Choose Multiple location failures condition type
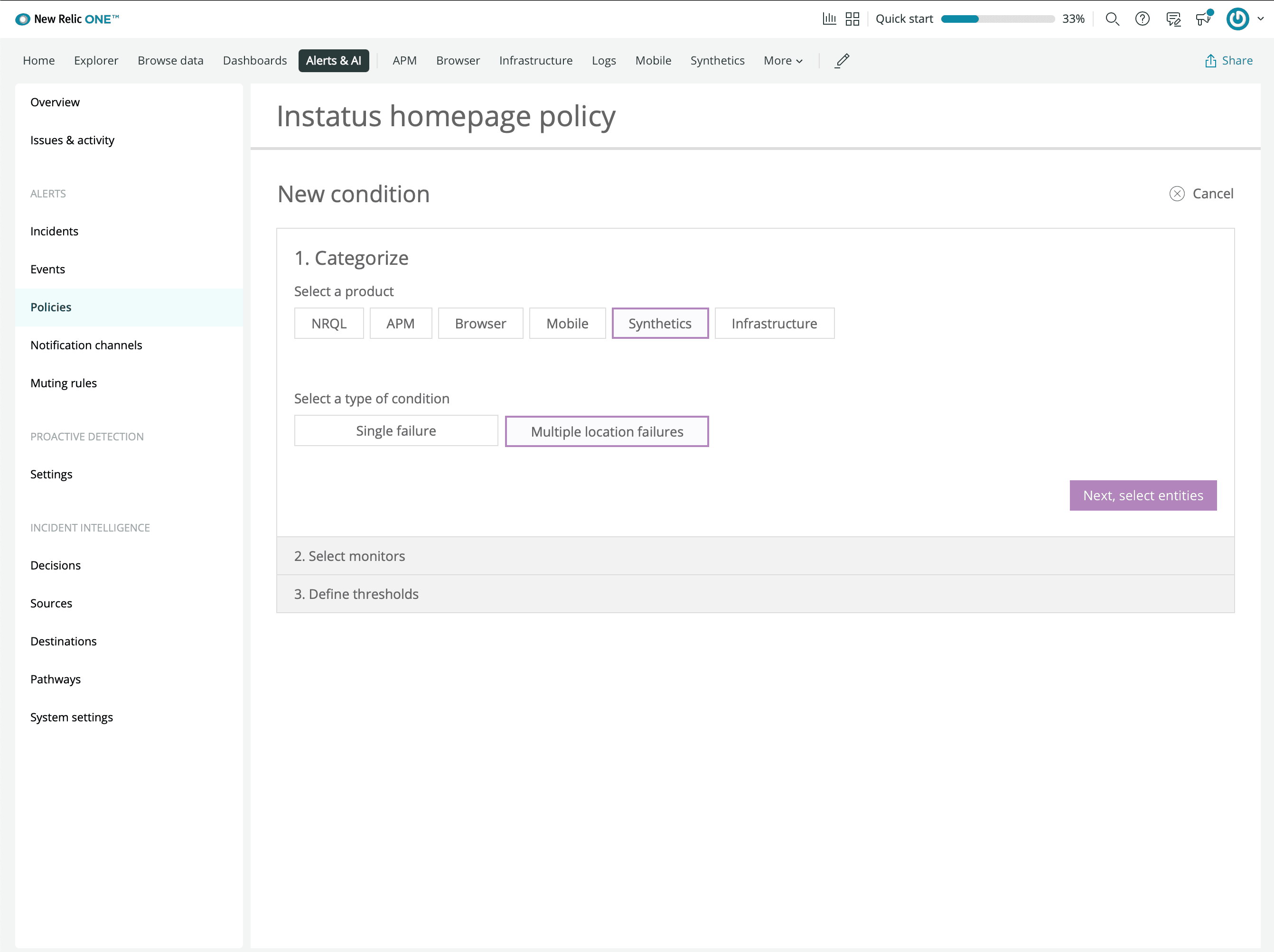Viewport: 1274px width, 952px height. (607, 431)
